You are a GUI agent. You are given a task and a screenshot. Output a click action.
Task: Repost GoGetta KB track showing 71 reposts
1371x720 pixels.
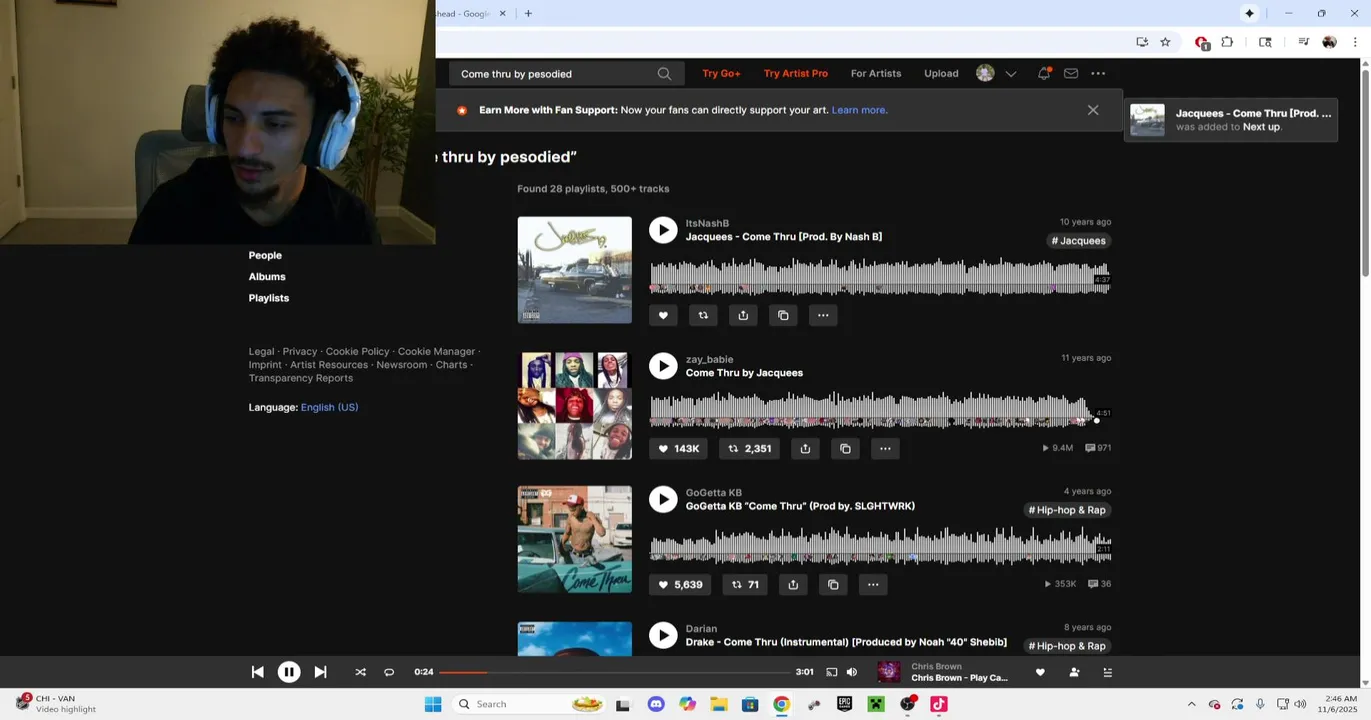[x=744, y=585]
